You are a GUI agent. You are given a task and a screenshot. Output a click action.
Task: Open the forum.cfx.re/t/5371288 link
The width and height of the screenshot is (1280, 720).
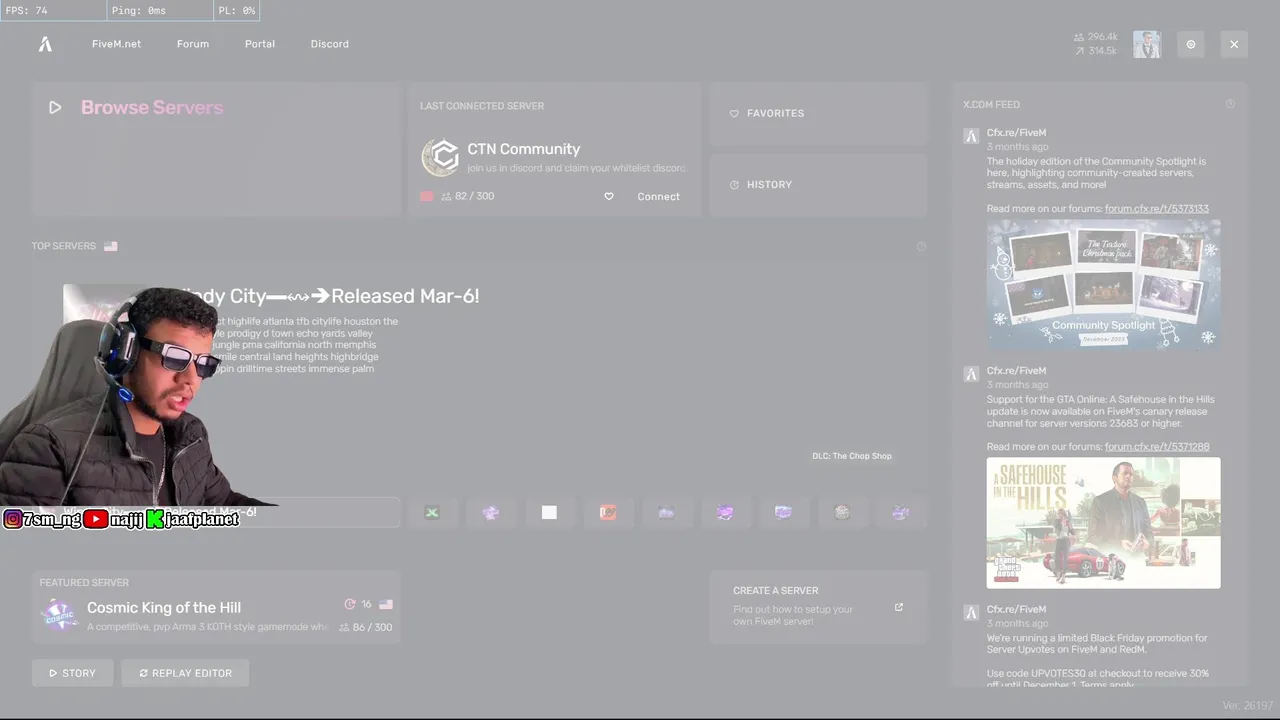tap(1157, 447)
